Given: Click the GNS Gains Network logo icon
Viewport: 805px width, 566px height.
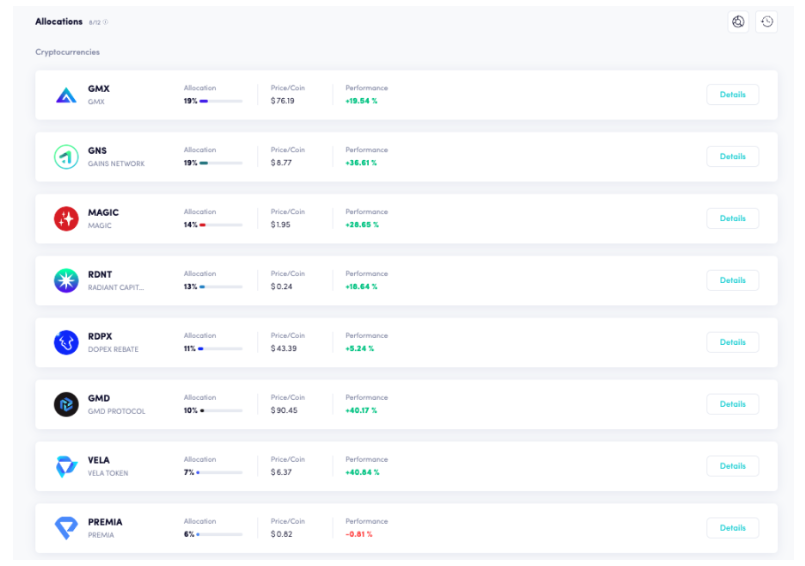Looking at the screenshot, I should click(66, 157).
